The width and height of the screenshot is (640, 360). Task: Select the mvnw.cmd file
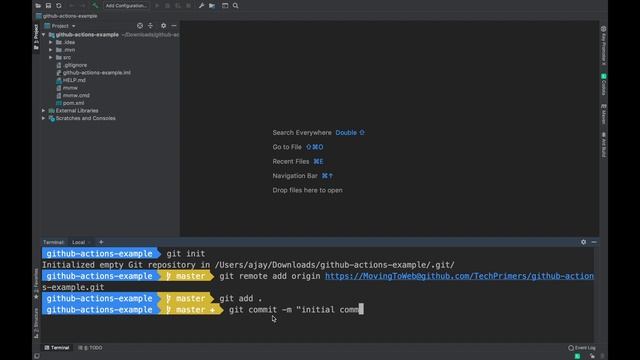[76, 95]
